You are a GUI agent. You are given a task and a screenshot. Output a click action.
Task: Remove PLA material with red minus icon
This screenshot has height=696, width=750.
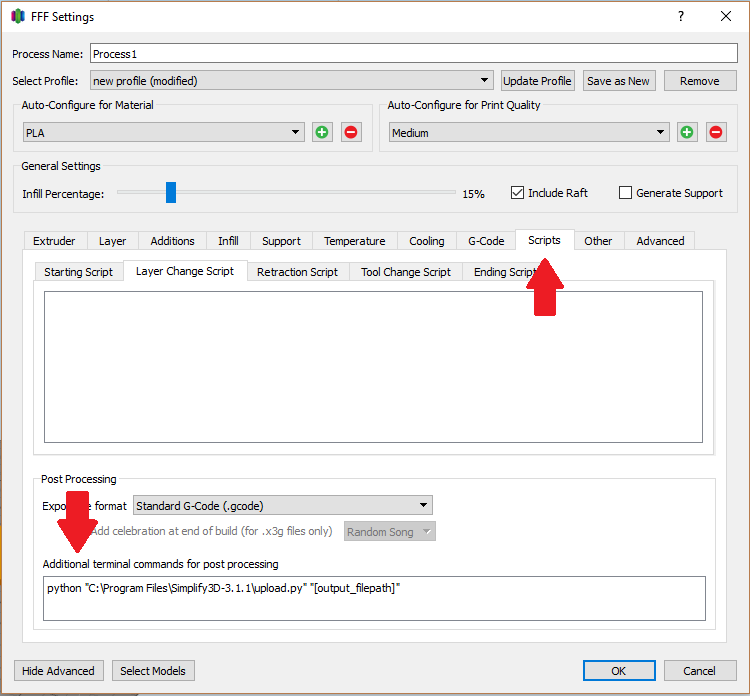[351, 132]
